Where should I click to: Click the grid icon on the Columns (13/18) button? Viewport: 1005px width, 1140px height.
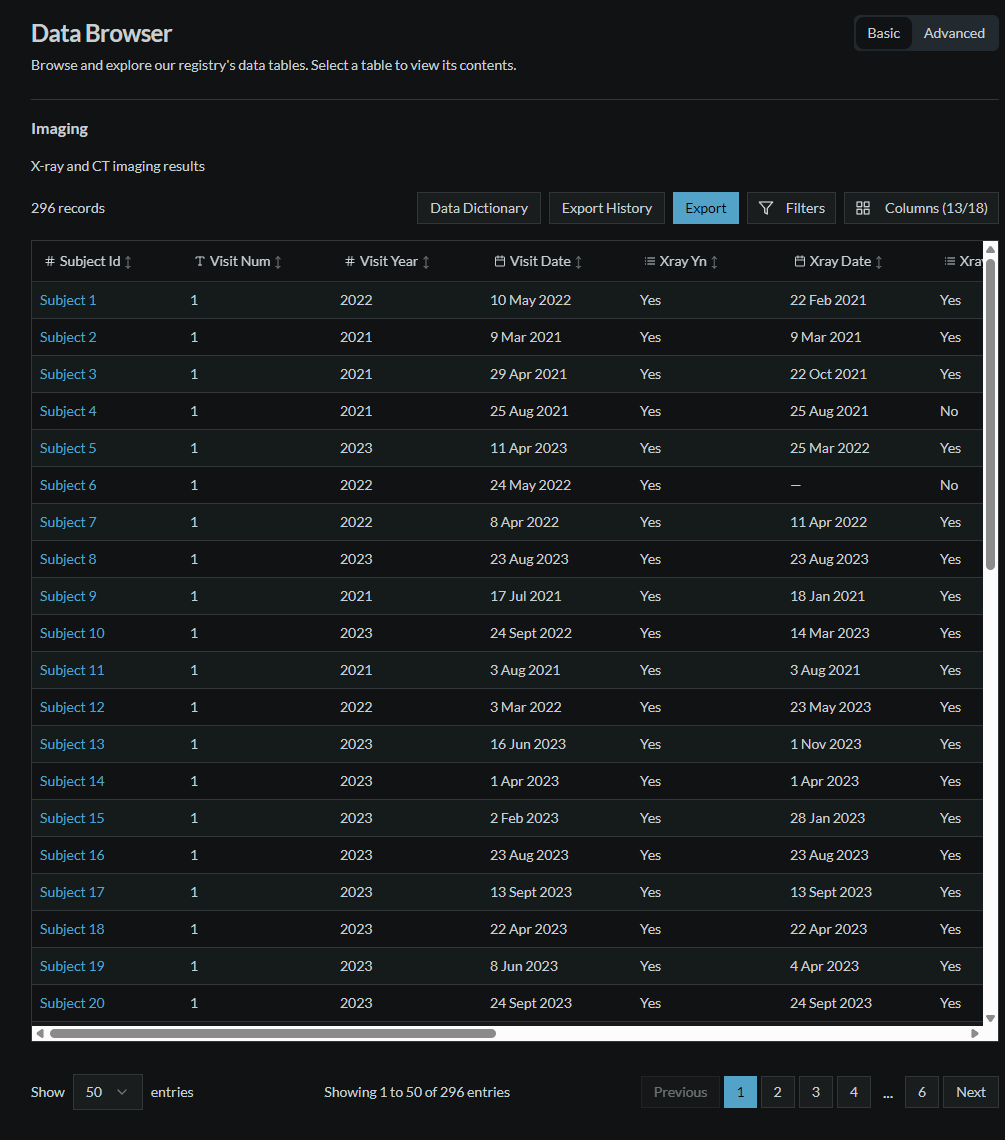point(863,208)
